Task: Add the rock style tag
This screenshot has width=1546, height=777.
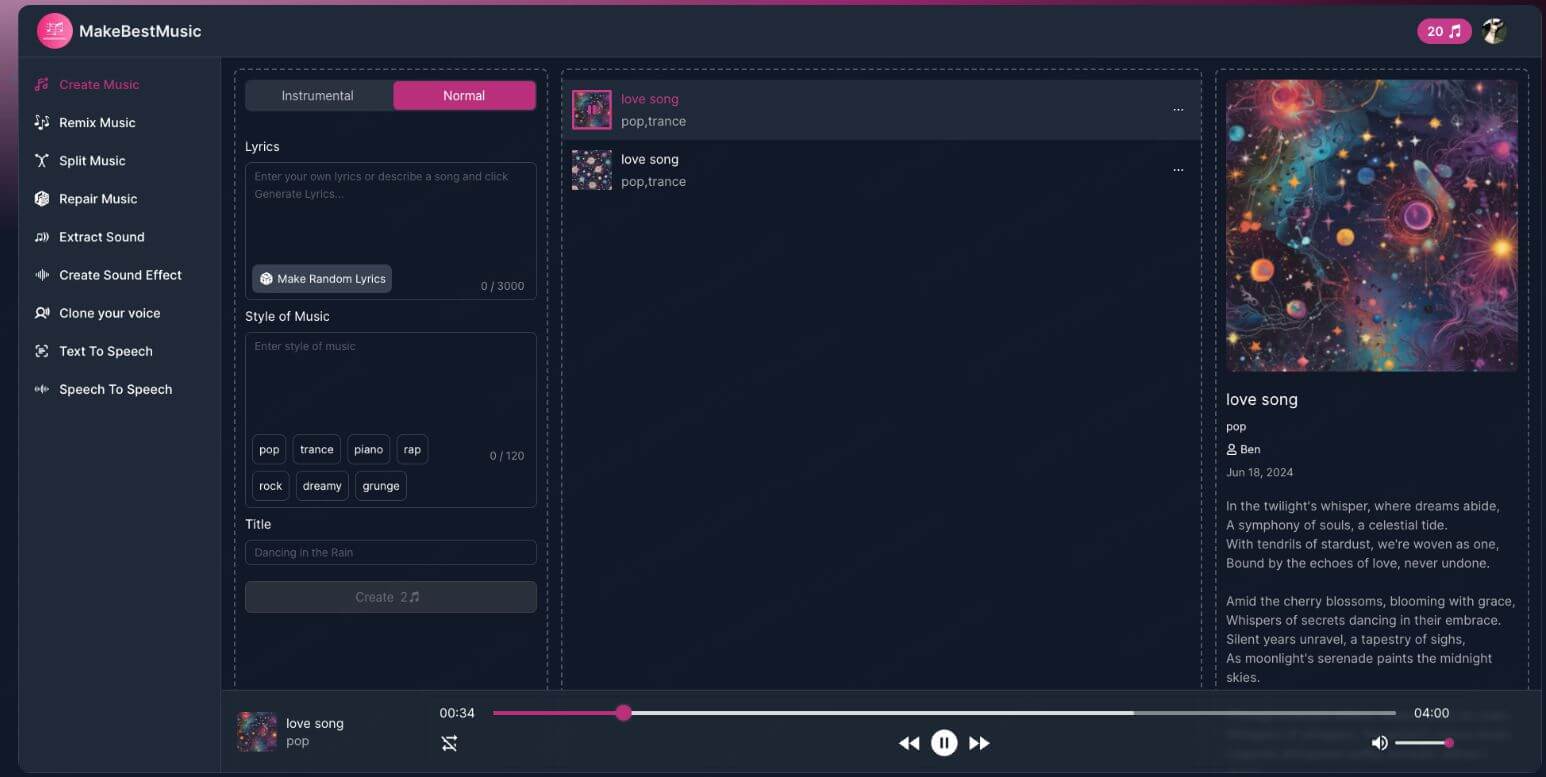Action: [271, 486]
